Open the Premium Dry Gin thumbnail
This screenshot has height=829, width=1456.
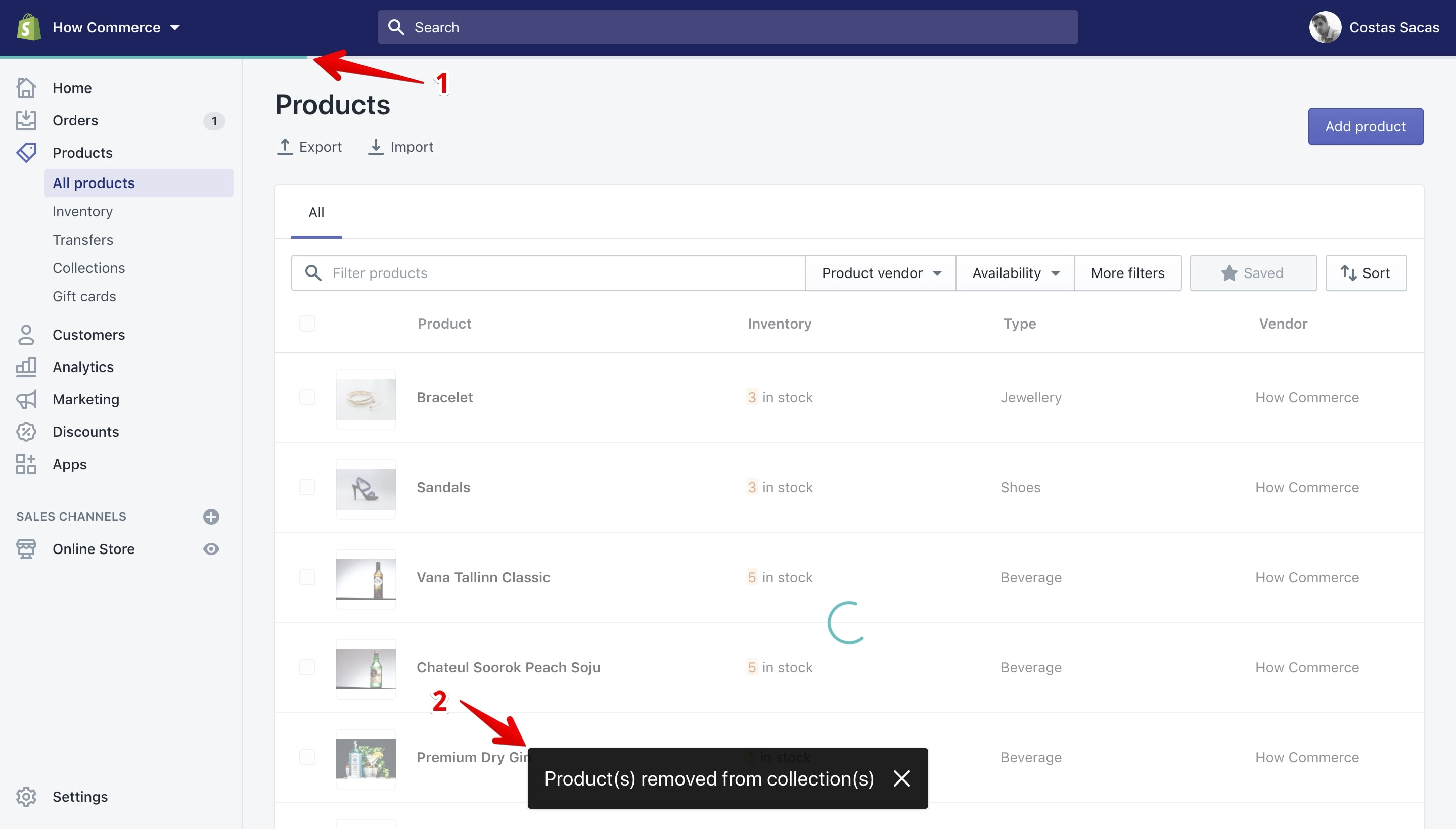click(x=366, y=758)
